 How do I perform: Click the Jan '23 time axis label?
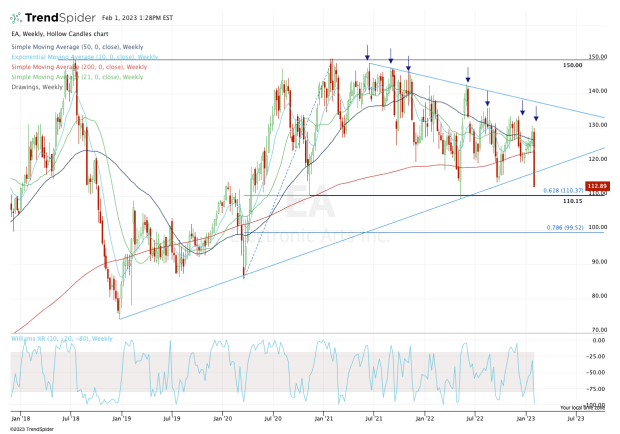[525, 419]
